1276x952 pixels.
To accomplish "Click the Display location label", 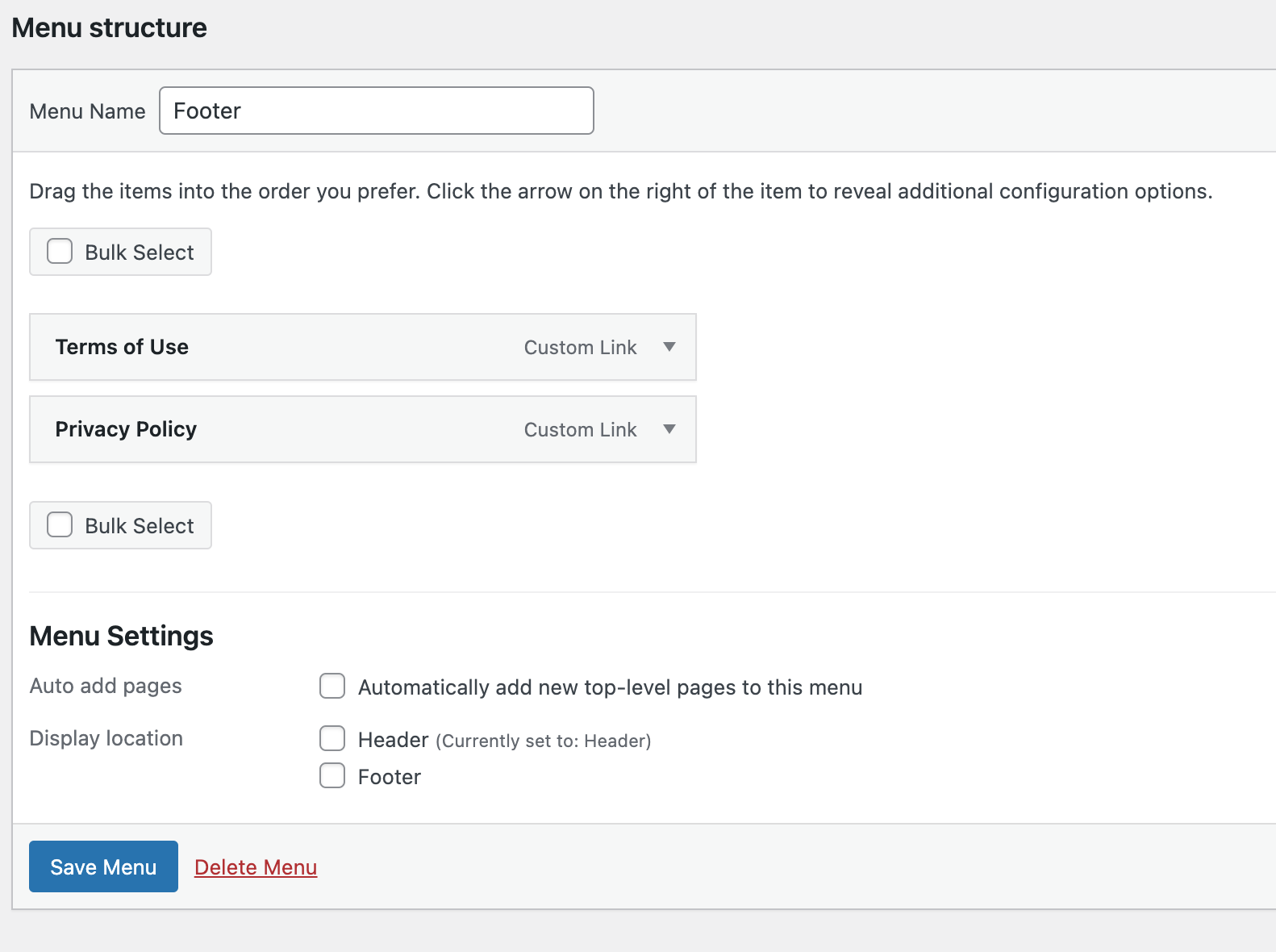I will coord(106,738).
